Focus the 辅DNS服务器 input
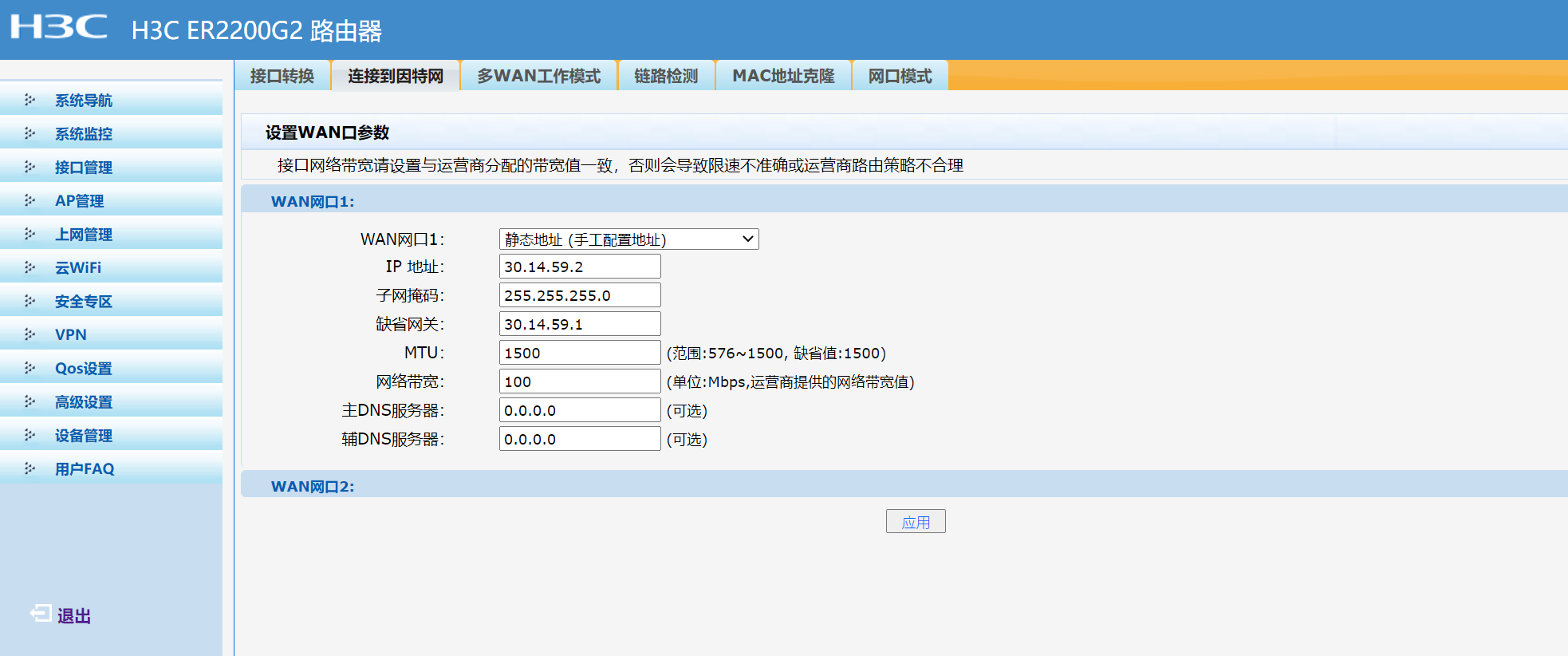1568x656 pixels. point(580,439)
